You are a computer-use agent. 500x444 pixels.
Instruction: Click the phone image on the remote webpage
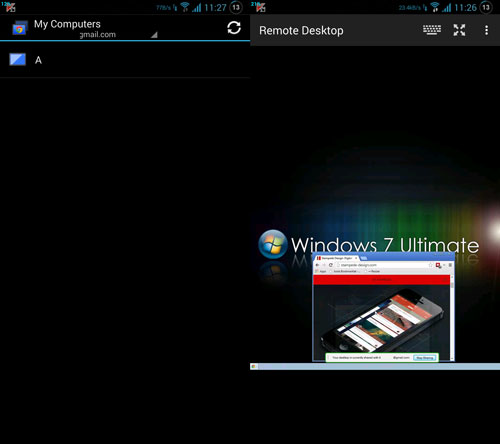[382, 320]
